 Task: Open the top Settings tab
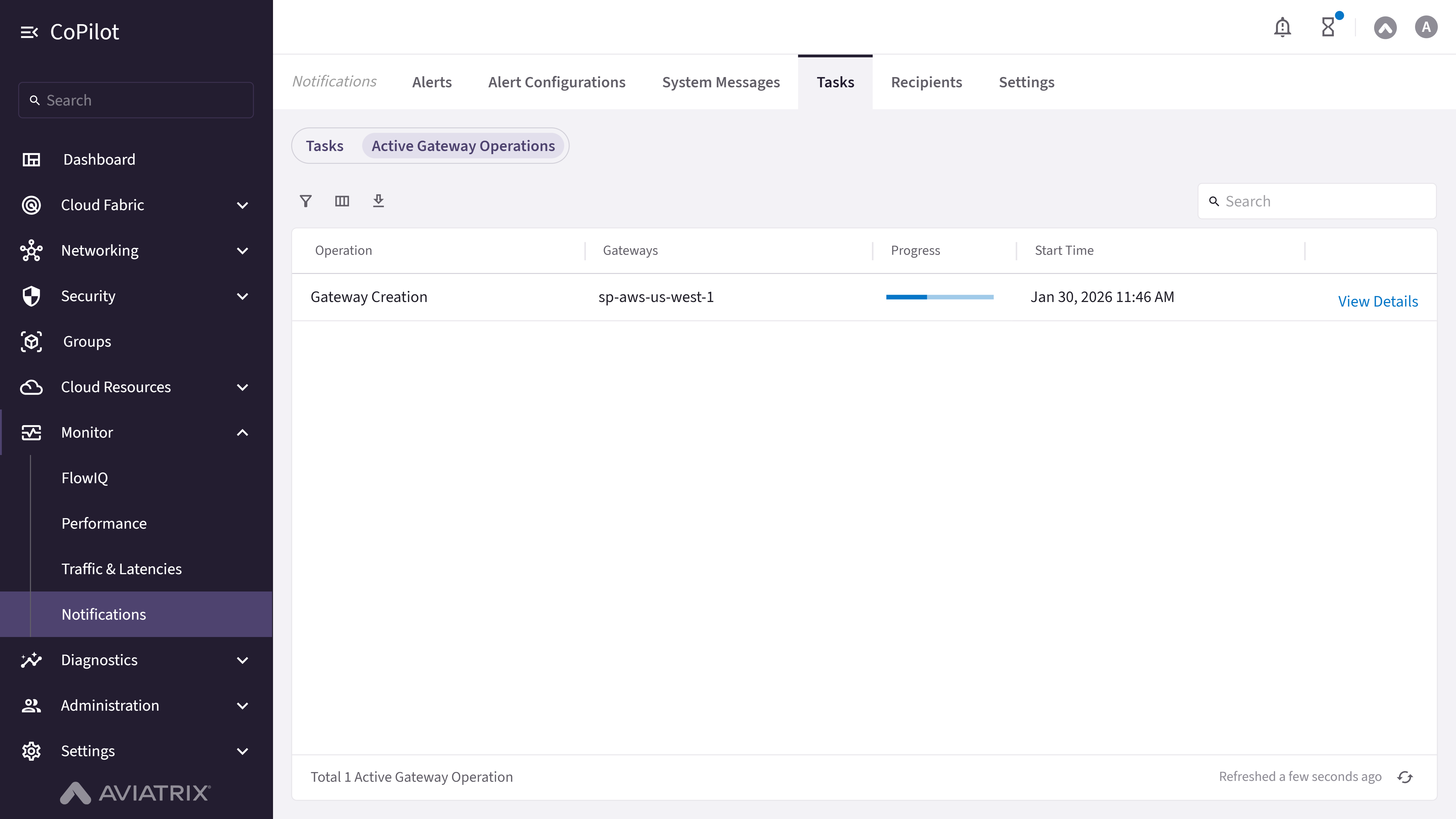click(x=1026, y=82)
